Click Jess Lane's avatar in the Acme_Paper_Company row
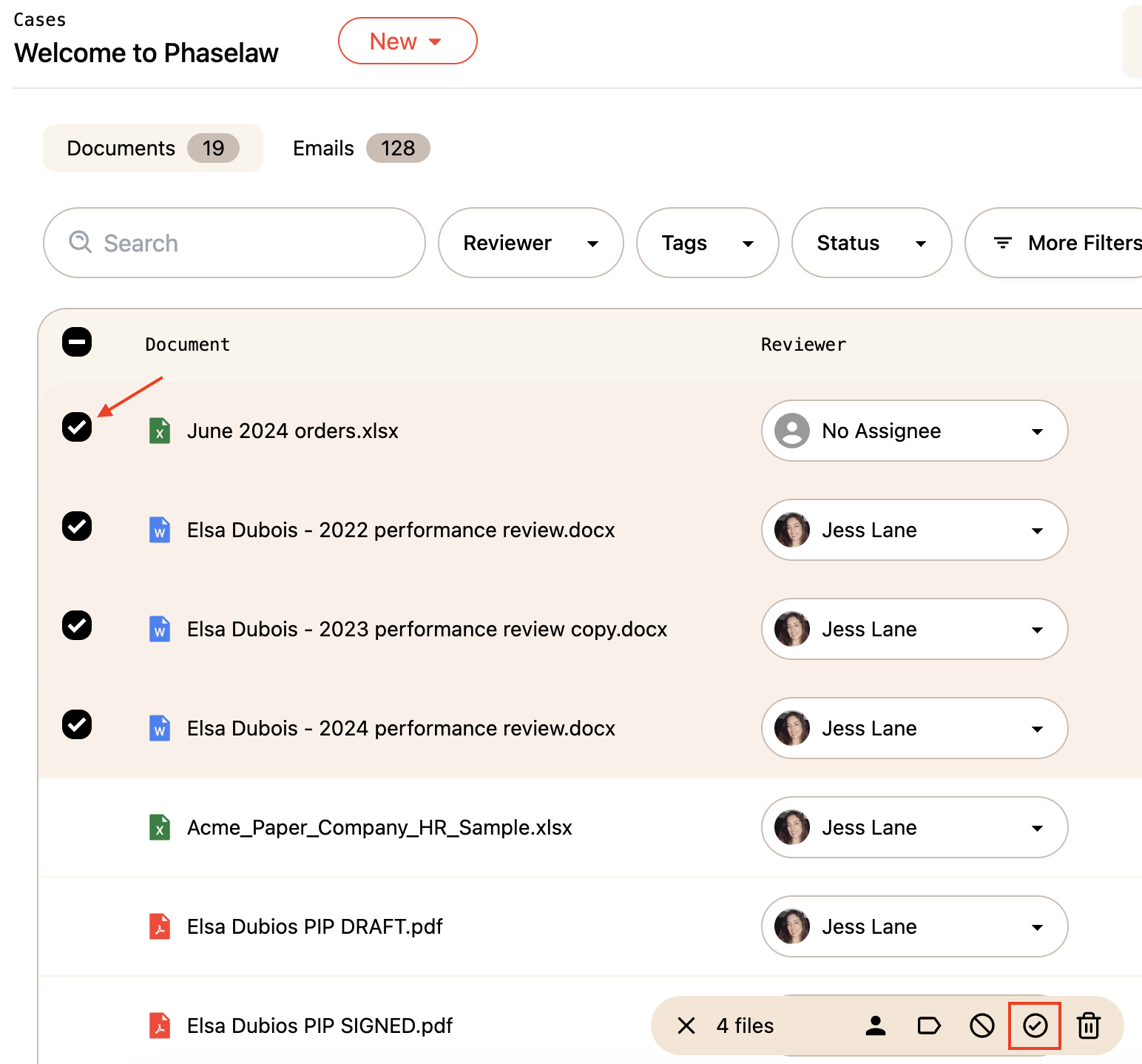This screenshot has height=1064, width=1142. pos(792,827)
